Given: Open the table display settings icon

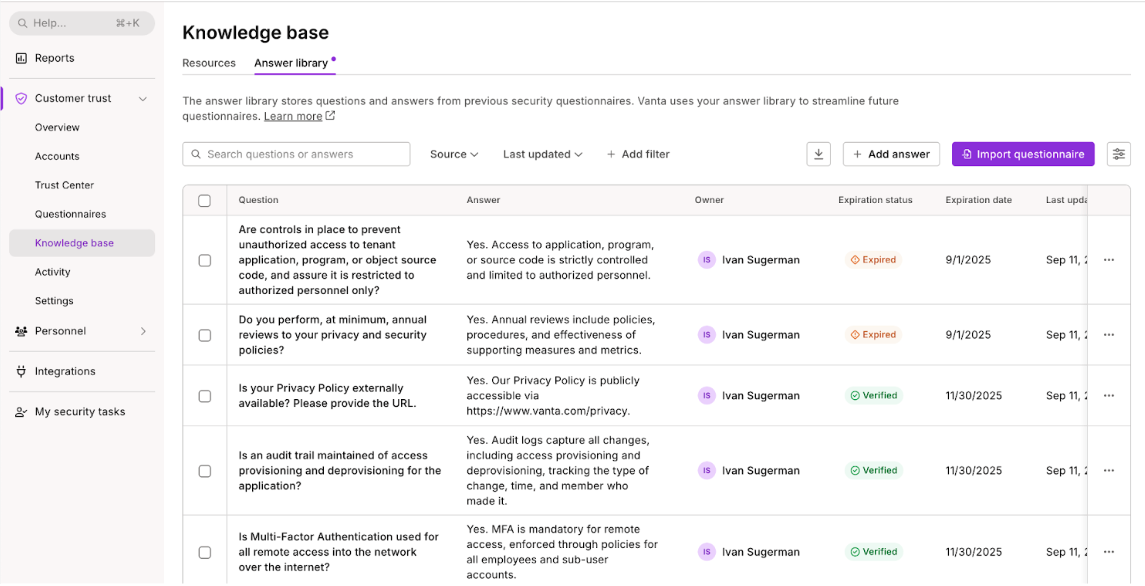Looking at the screenshot, I should point(1119,154).
